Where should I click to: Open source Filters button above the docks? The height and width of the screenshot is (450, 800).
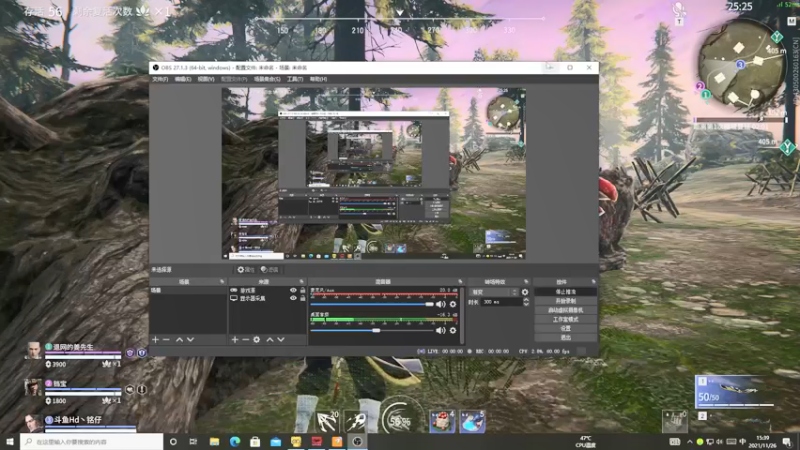(x=270, y=269)
